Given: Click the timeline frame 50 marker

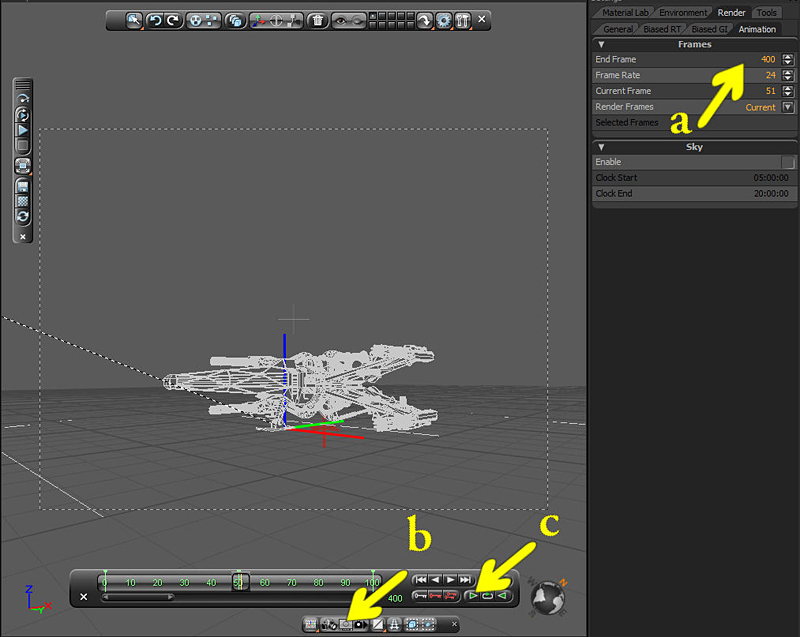Looking at the screenshot, I should pyautogui.click(x=239, y=581).
